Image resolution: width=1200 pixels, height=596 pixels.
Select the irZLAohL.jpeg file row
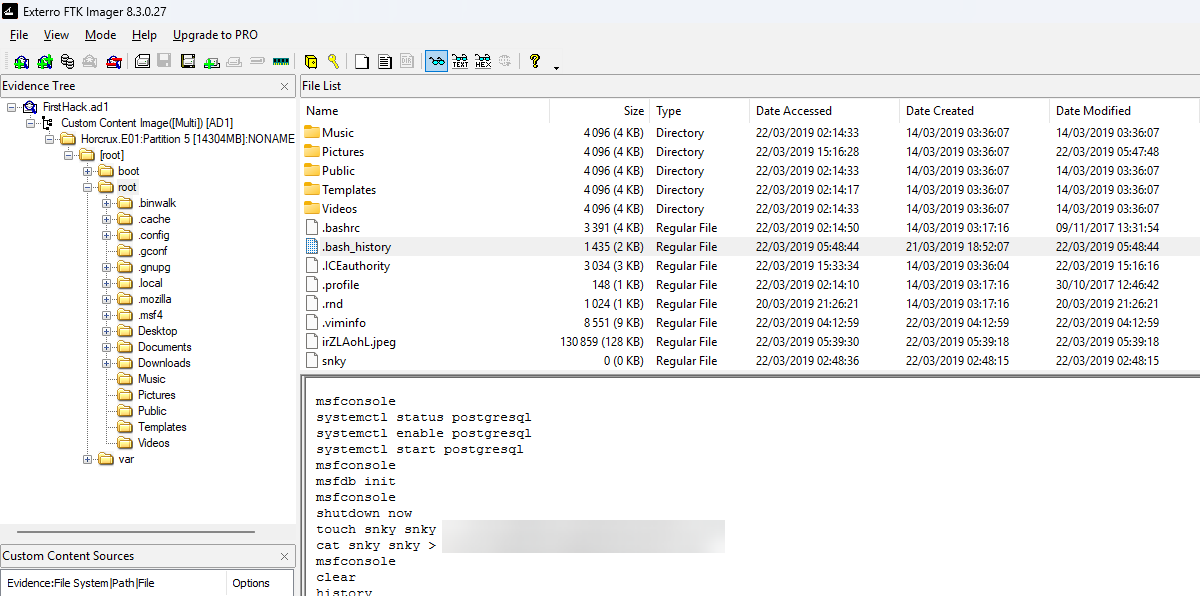[x=750, y=342]
